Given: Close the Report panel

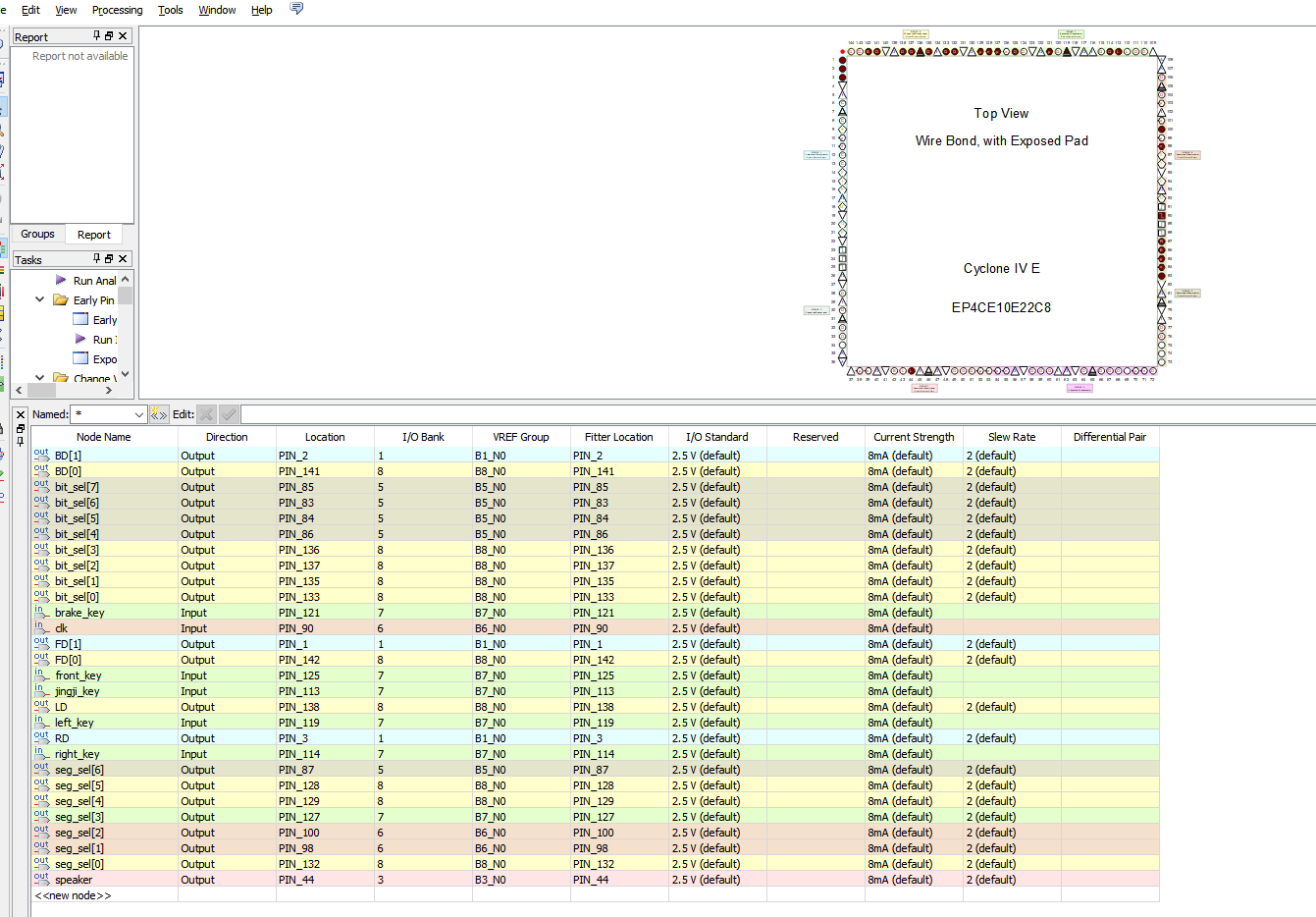Looking at the screenshot, I should 123,35.
